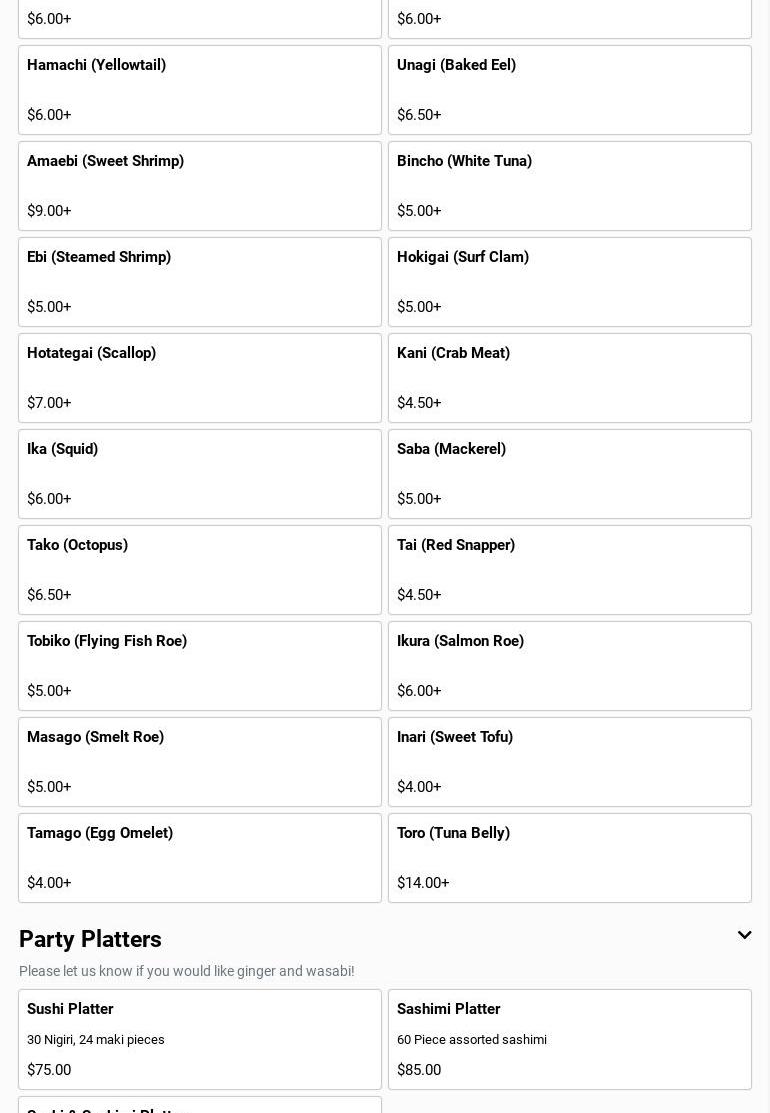Click the Tai (Red Snapper) card

569,570
